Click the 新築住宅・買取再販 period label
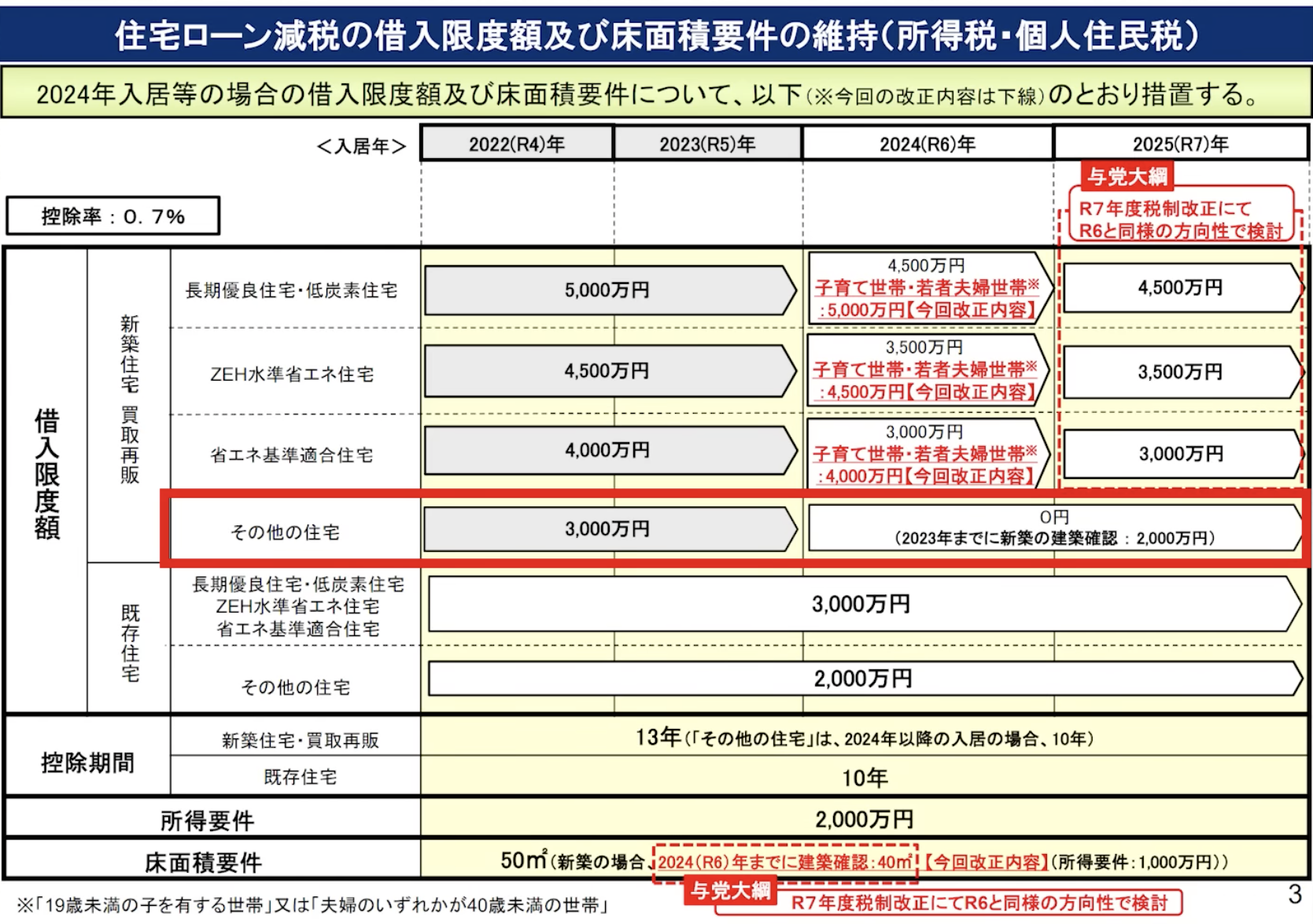Screen dimensions: 1313x924 300,740
